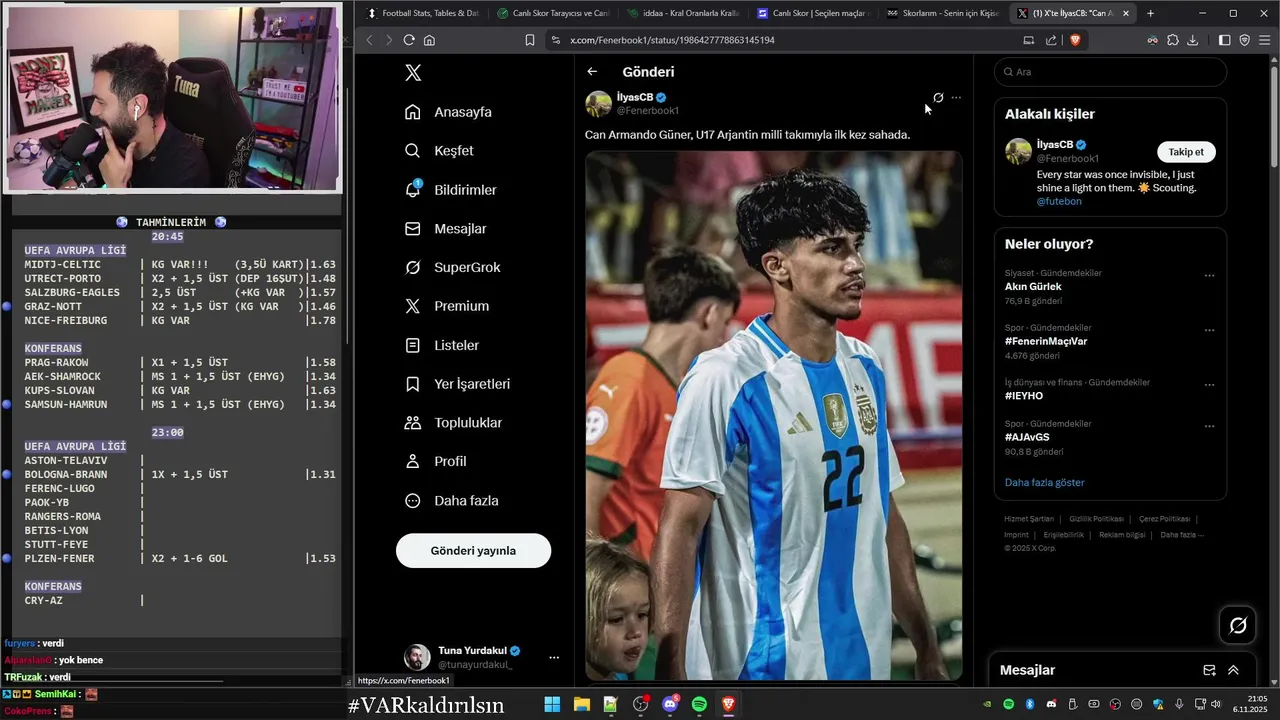Open File Explorer from the taskbar
This screenshot has height=720, width=1280.
581,704
